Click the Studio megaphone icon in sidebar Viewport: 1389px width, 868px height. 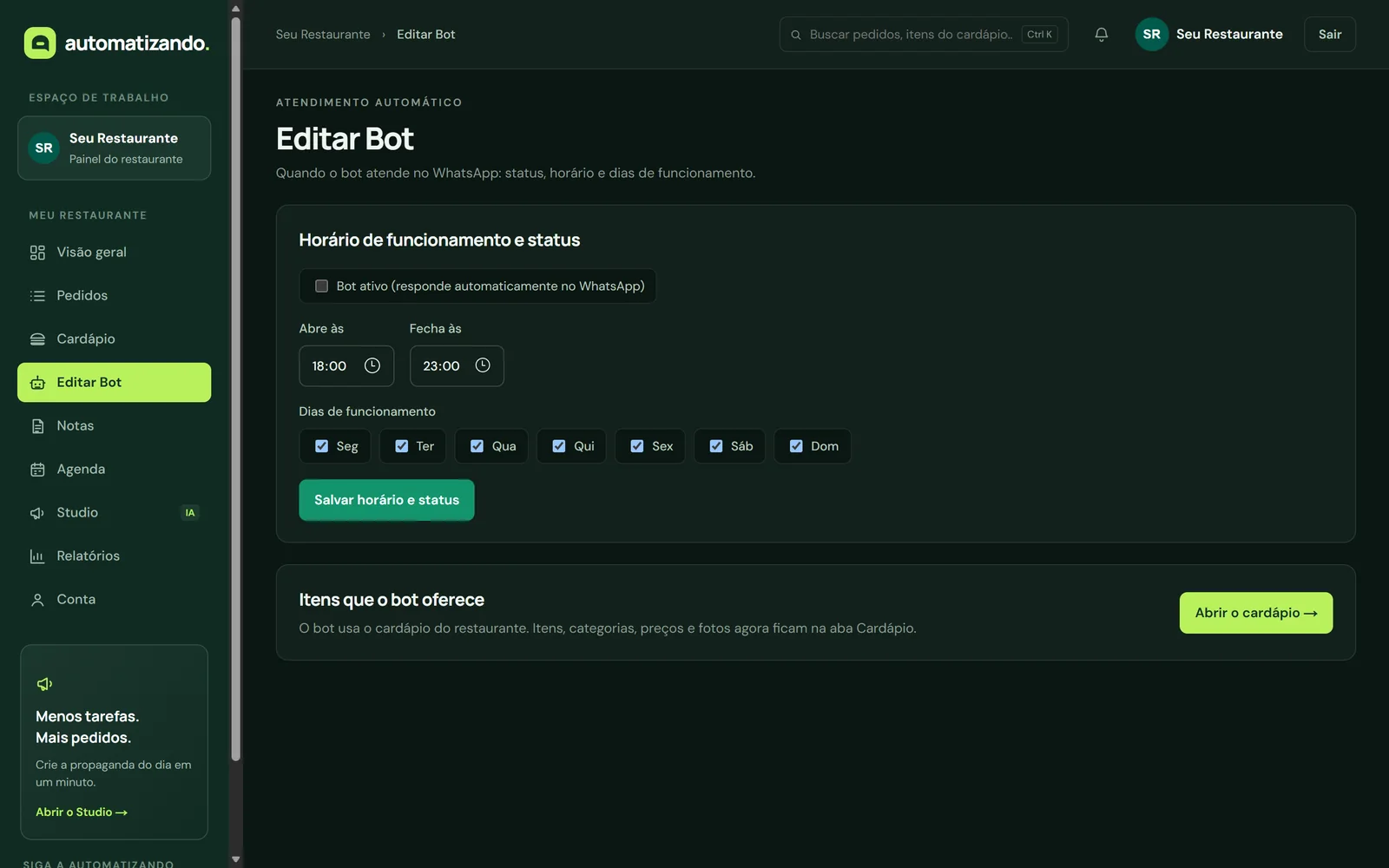click(37, 513)
